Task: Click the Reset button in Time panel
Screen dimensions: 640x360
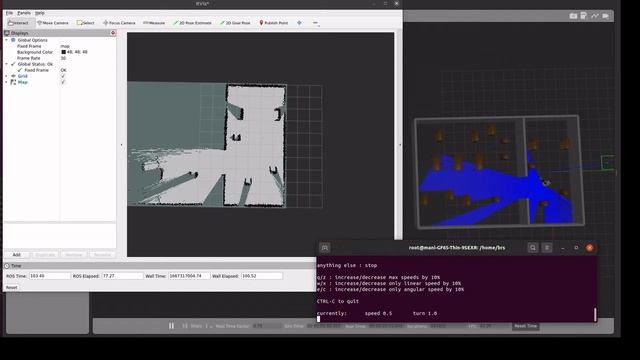Action: point(11,287)
